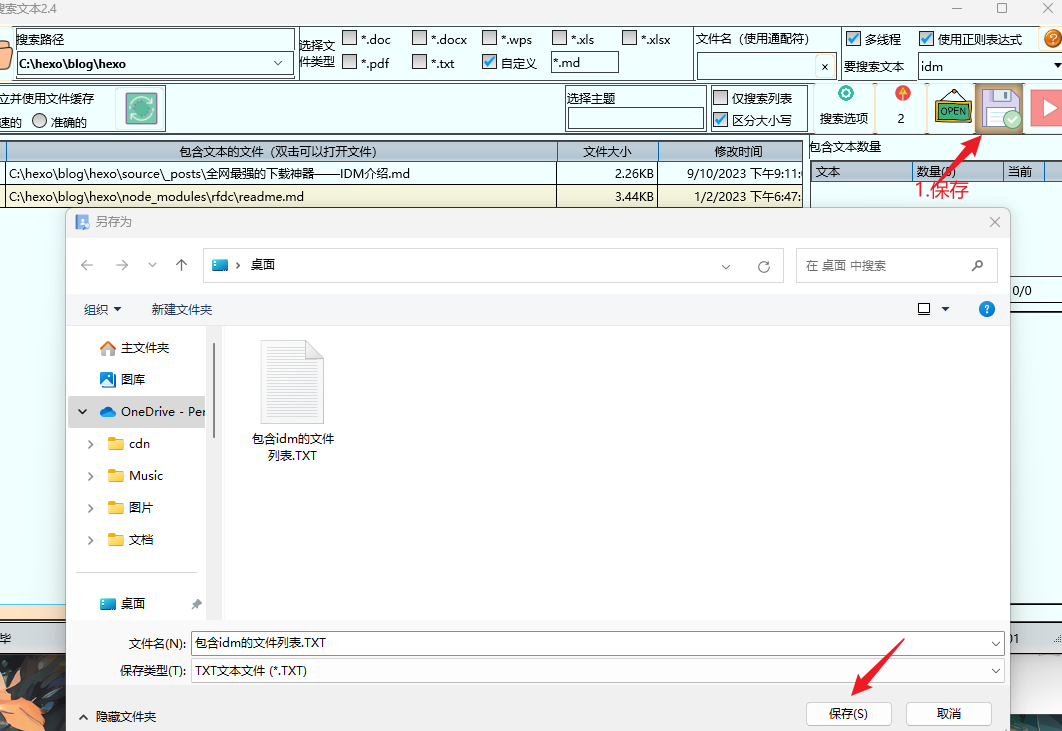
Task: Click the green refresh cache icon
Action: (x=141, y=109)
